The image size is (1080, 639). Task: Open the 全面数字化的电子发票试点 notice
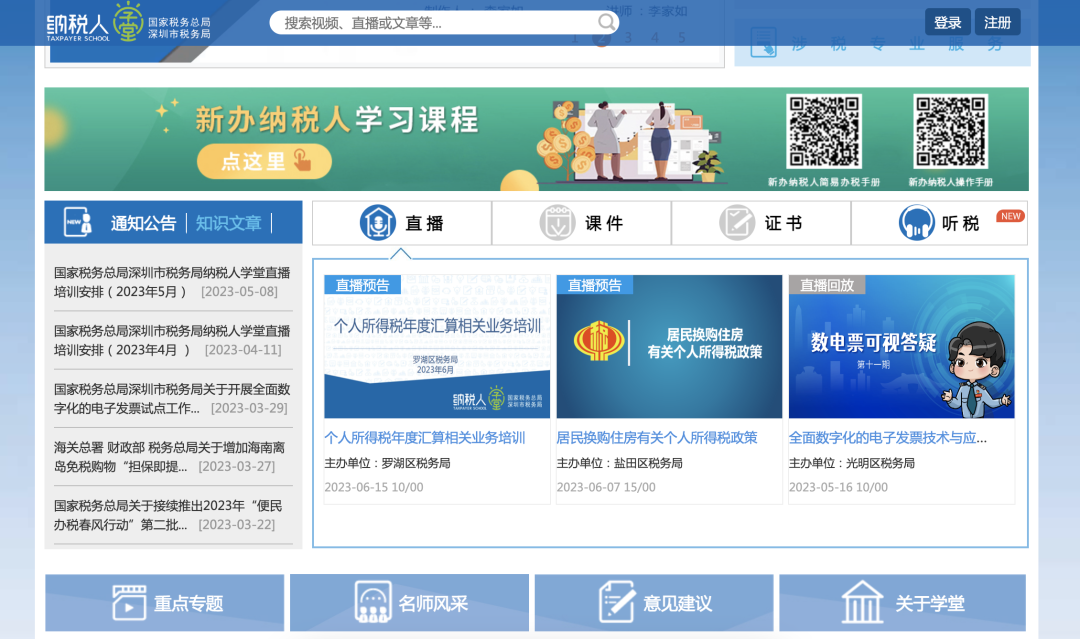click(x=172, y=399)
